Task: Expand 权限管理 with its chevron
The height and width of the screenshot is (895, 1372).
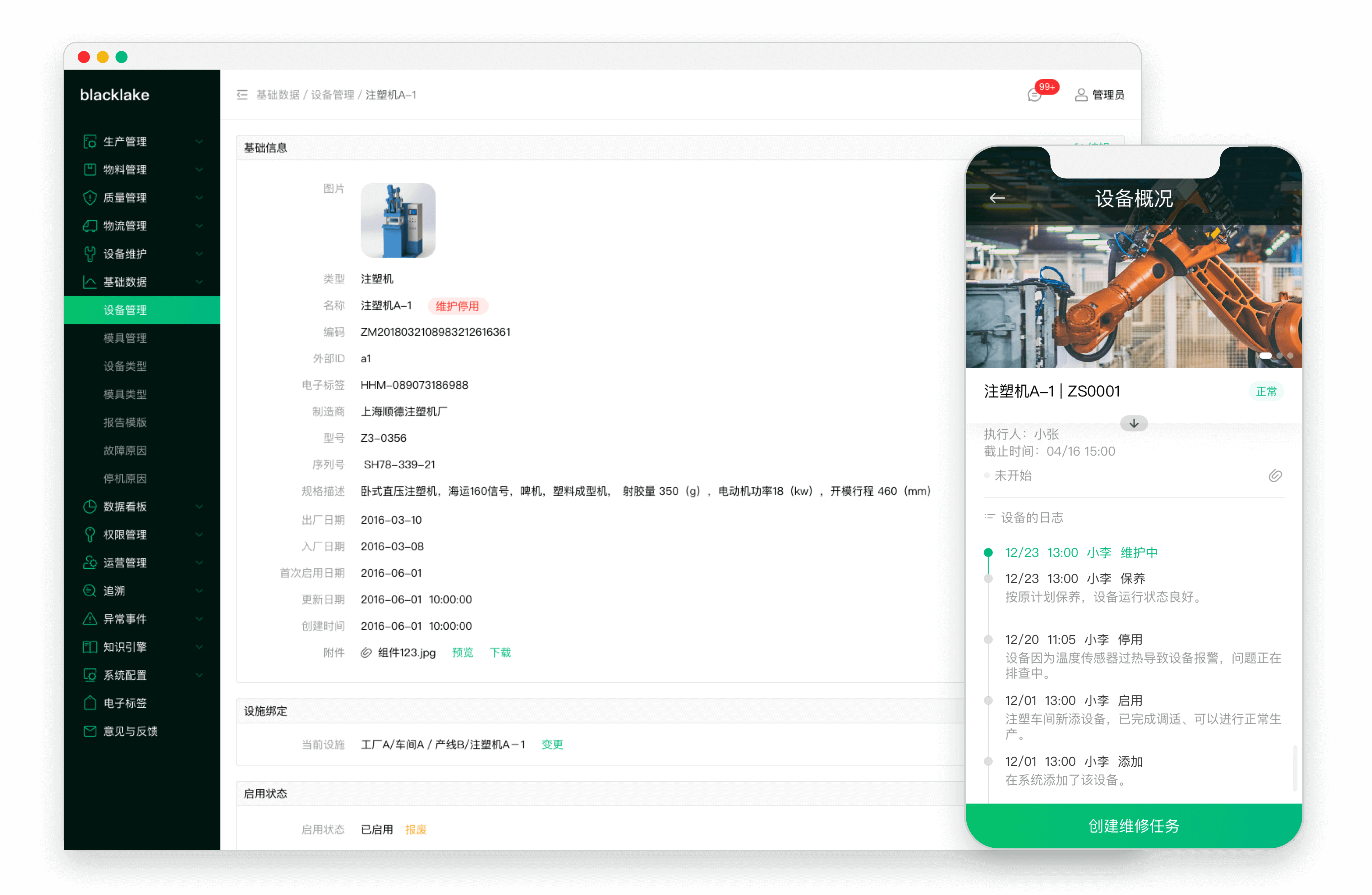Action: point(200,535)
